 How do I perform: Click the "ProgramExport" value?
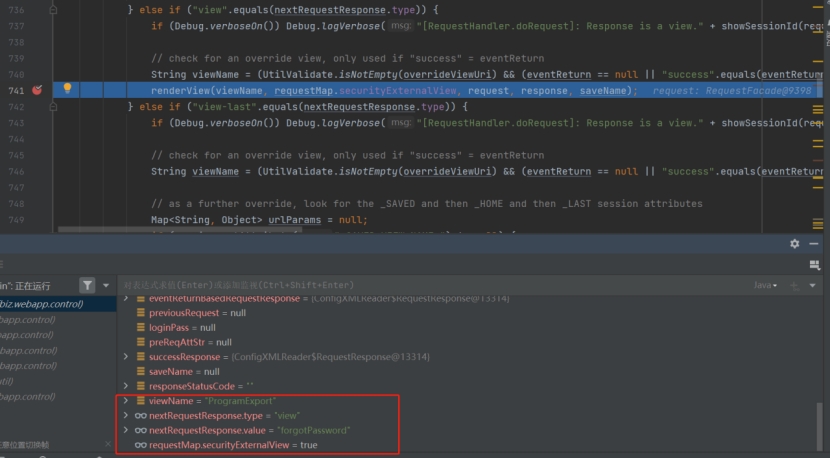pyautogui.click(x=240, y=401)
